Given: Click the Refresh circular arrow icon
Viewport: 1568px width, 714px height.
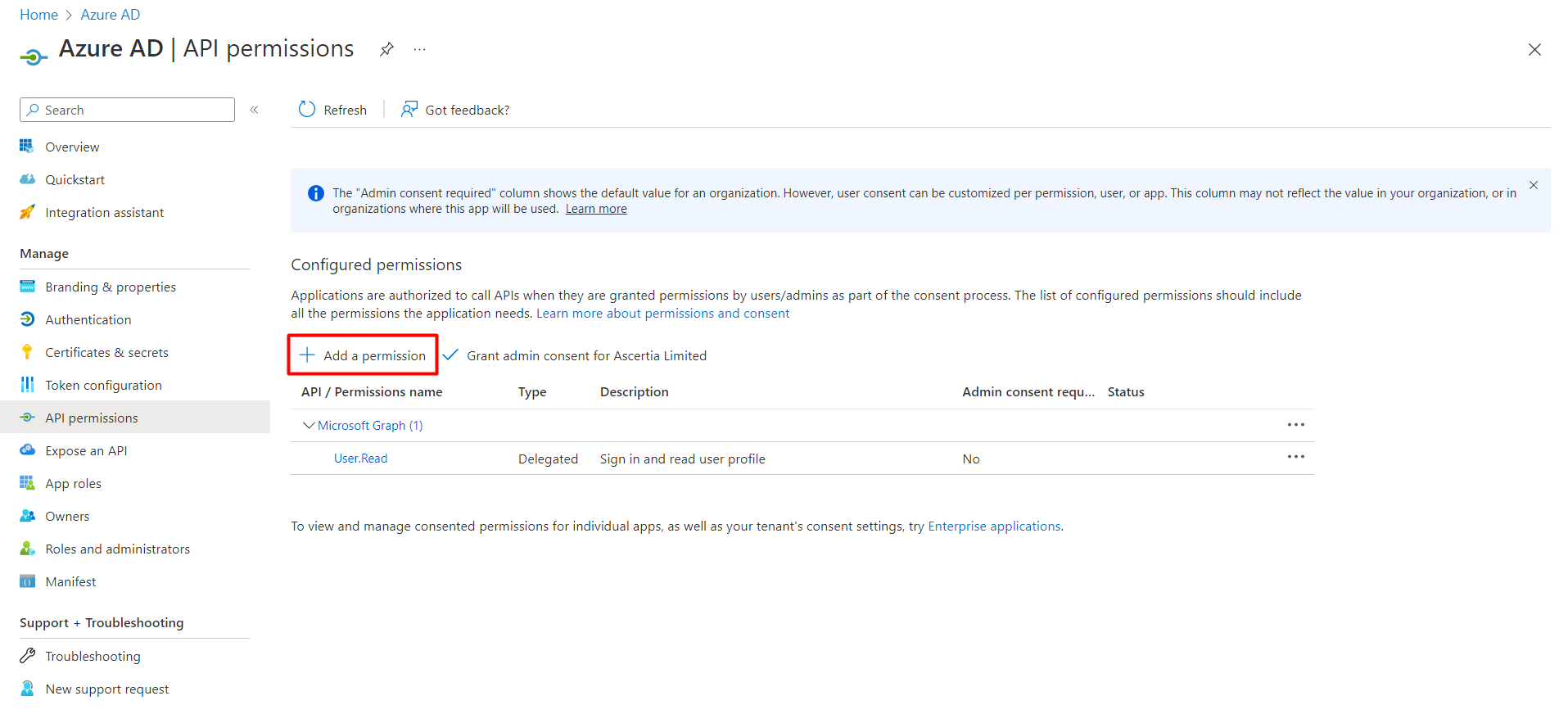Looking at the screenshot, I should [307, 110].
